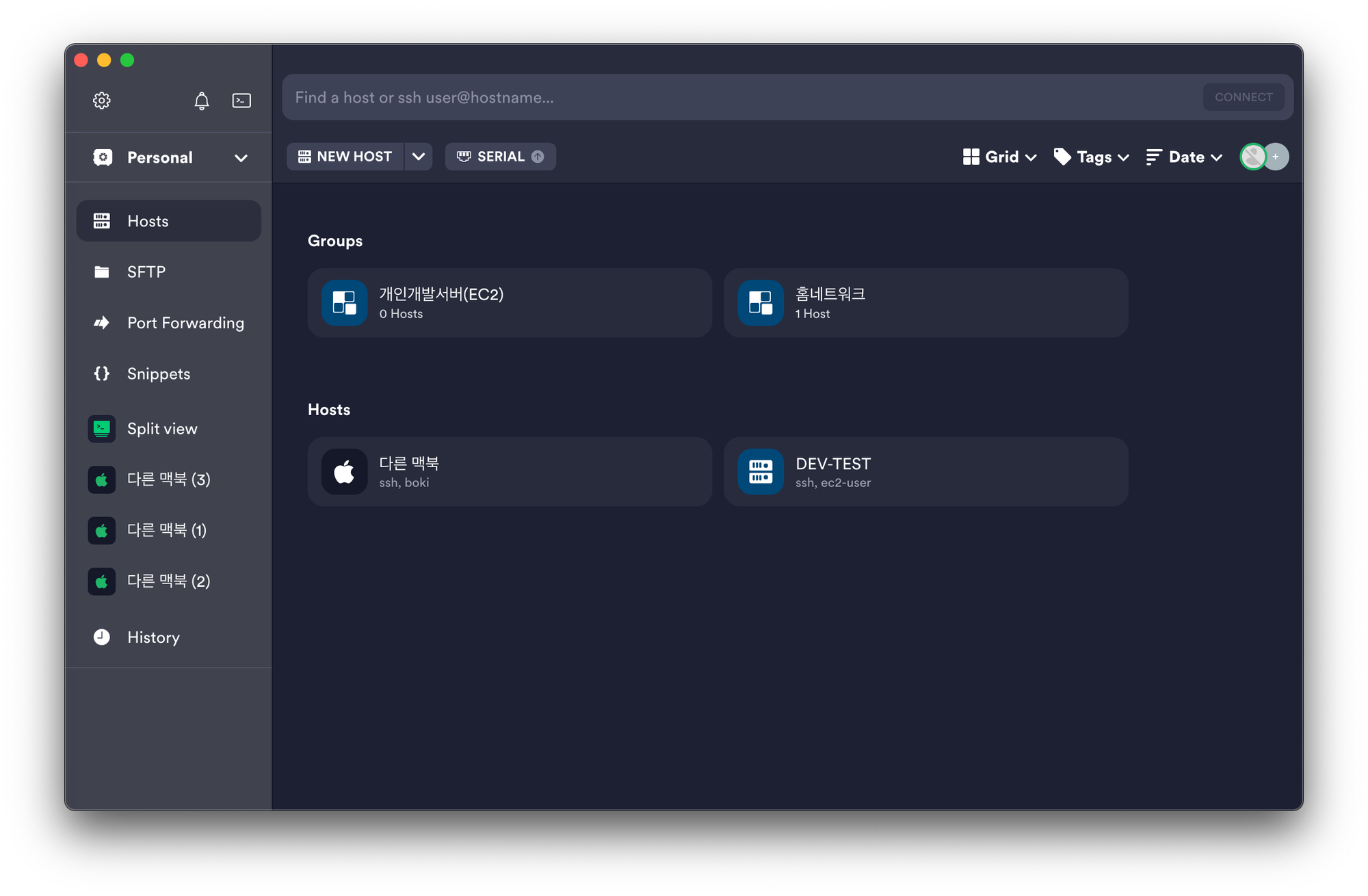The width and height of the screenshot is (1368, 896).
Task: Click the 홈네트워크 group icon
Action: [x=760, y=302]
